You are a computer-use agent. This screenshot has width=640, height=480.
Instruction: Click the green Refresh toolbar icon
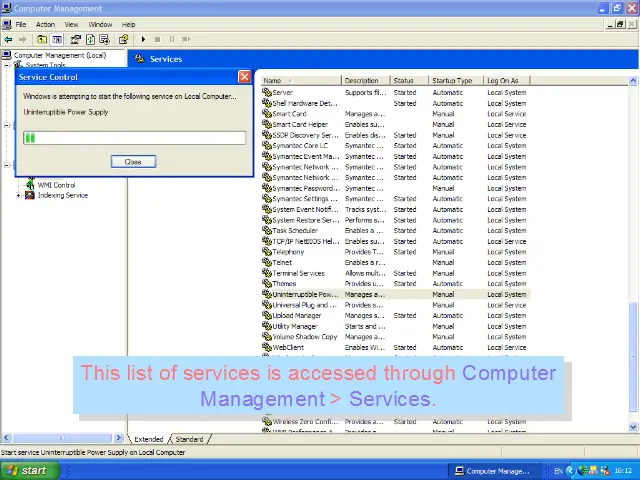point(90,39)
